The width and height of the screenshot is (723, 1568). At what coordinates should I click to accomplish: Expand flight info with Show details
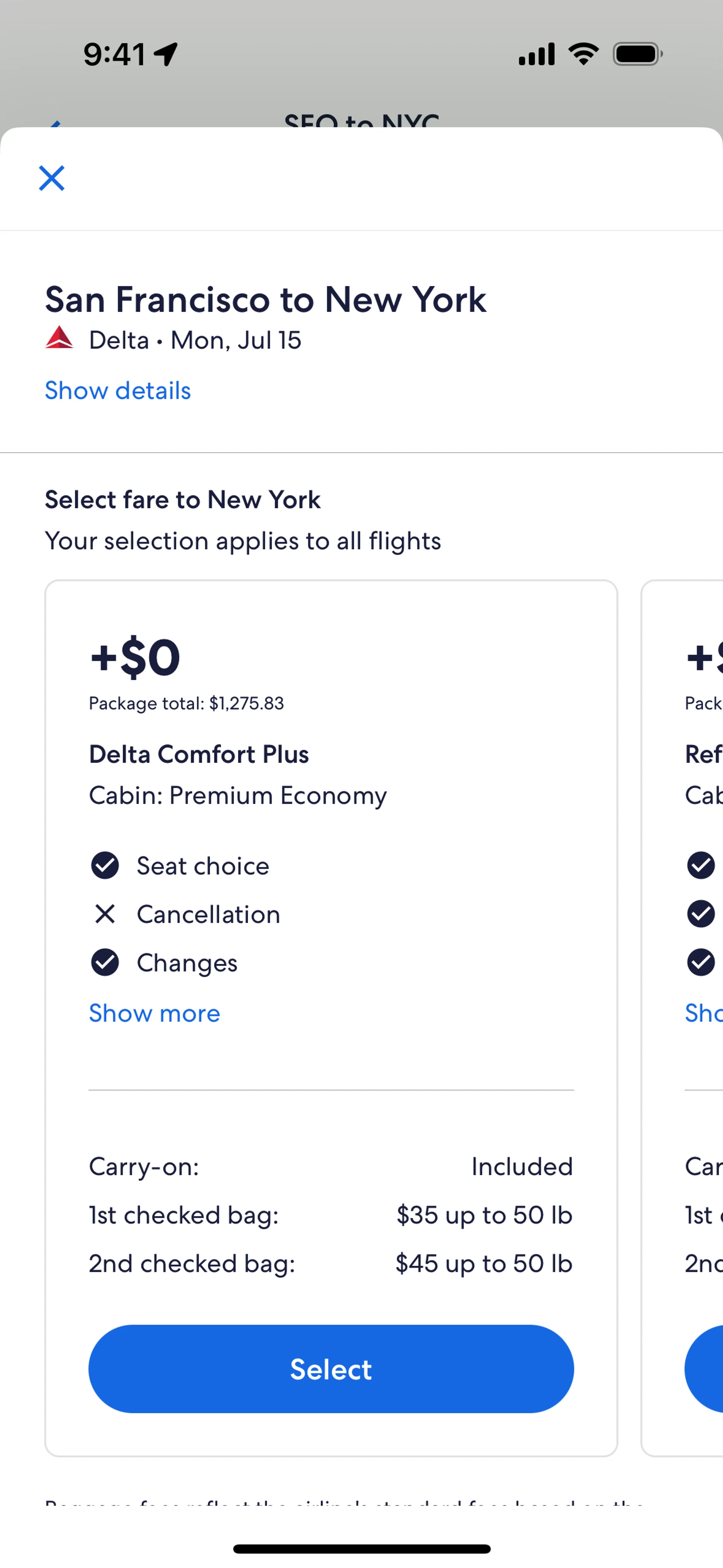point(118,391)
